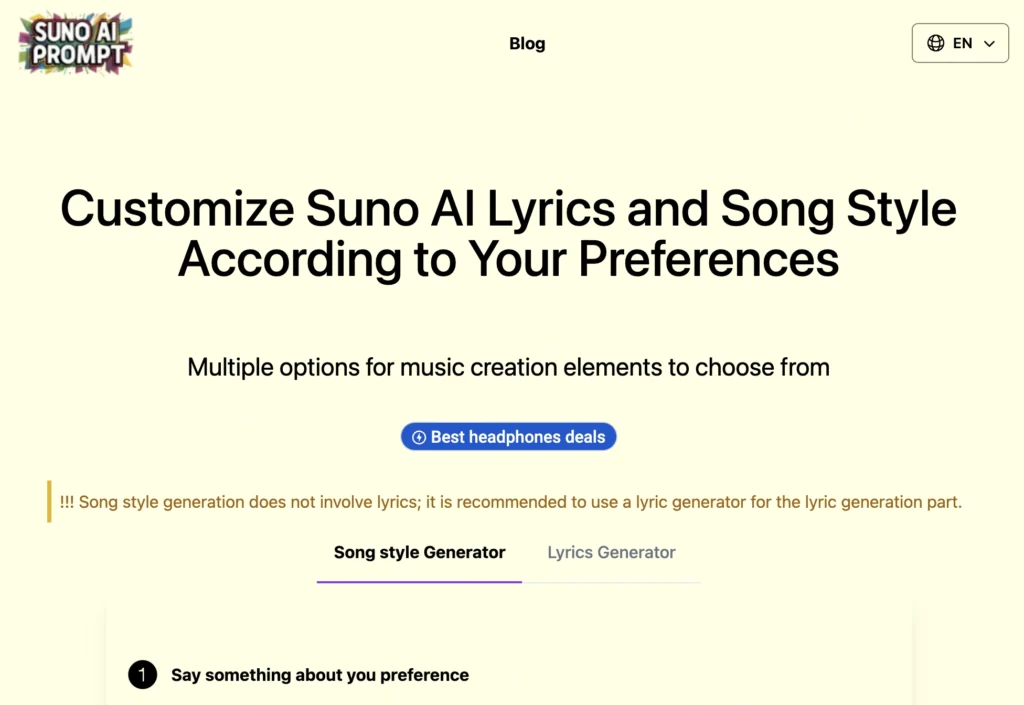Select the black circle with number one
Image resolution: width=1024 pixels, height=705 pixels.
142,675
